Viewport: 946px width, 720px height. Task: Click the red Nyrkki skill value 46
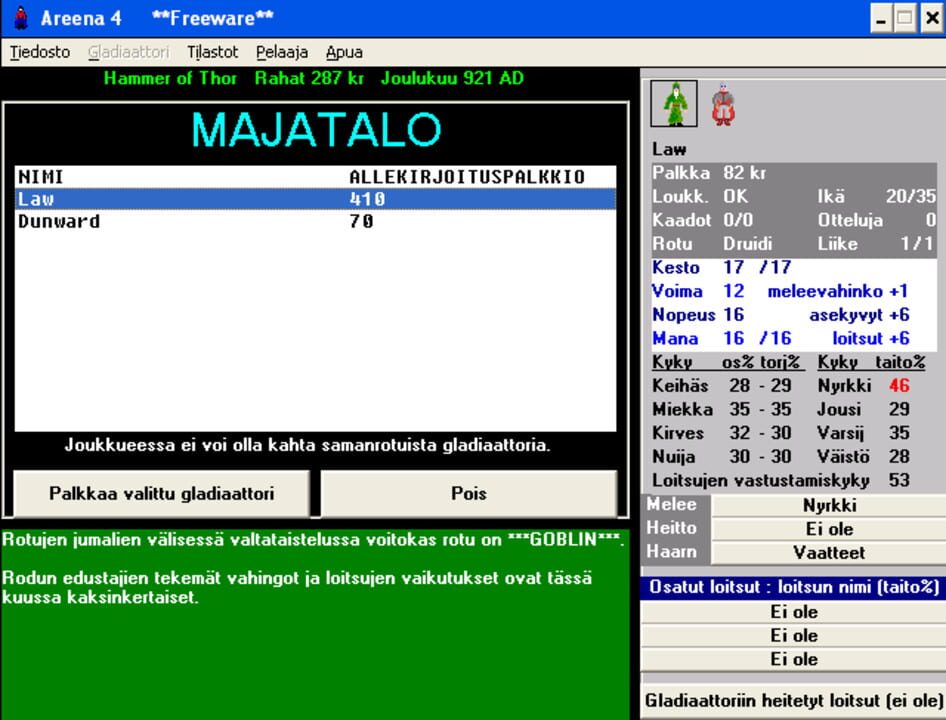(x=899, y=386)
